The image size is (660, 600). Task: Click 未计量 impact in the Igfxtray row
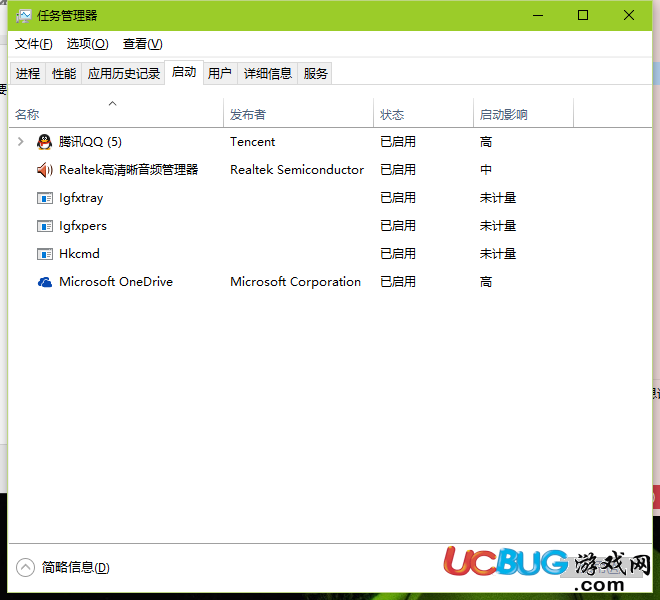[498, 198]
